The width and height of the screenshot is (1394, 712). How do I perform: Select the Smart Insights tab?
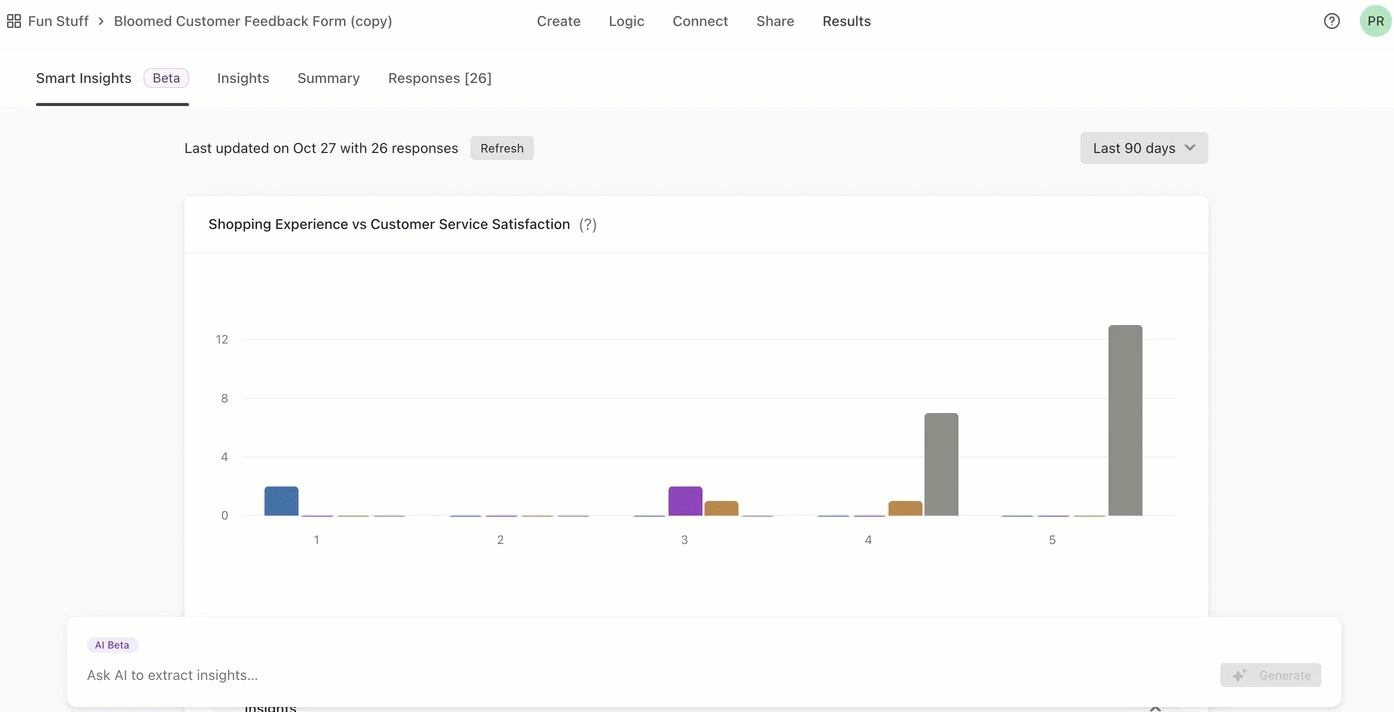point(84,78)
